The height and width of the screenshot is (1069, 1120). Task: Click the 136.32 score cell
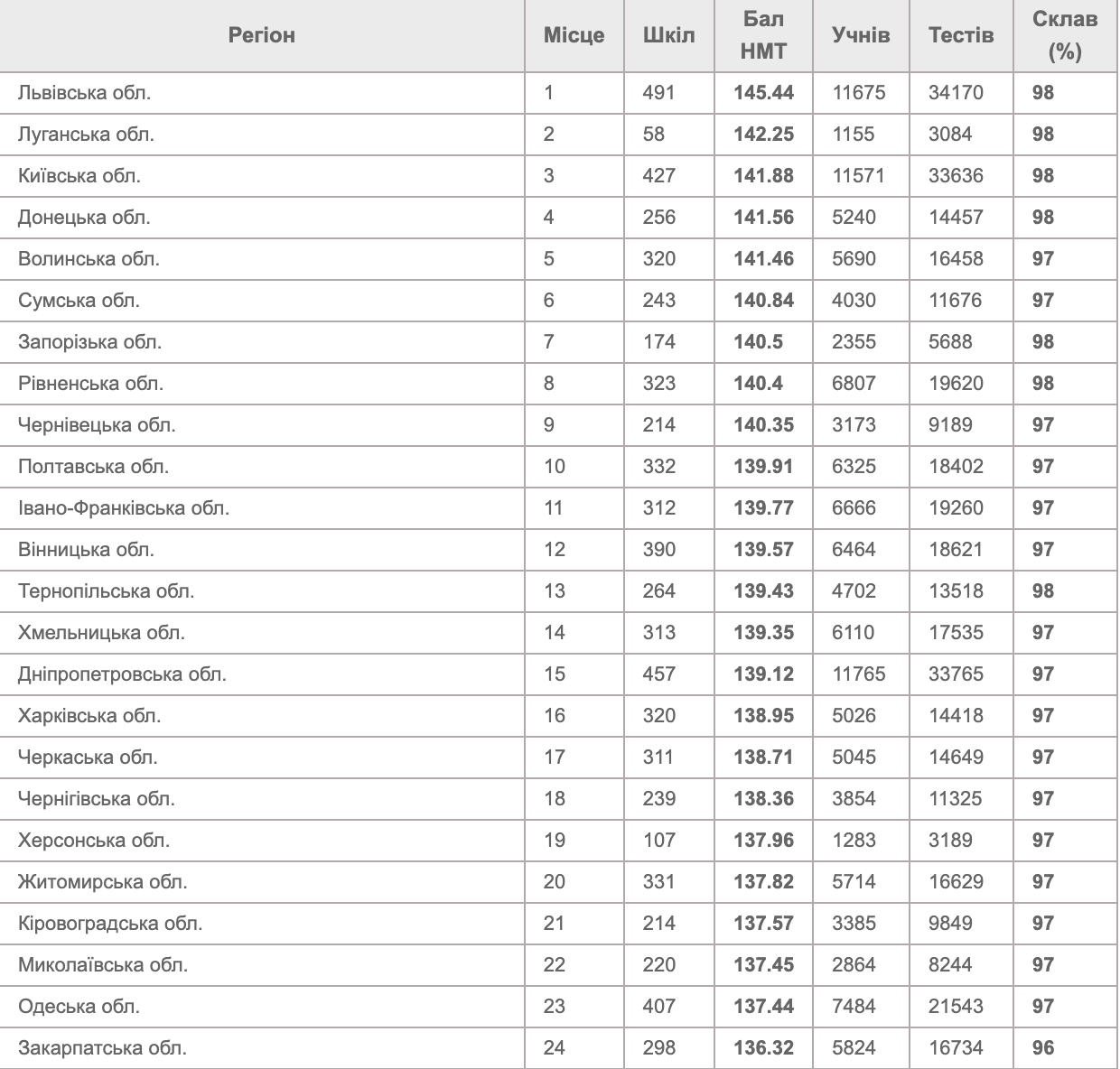coord(763,1047)
